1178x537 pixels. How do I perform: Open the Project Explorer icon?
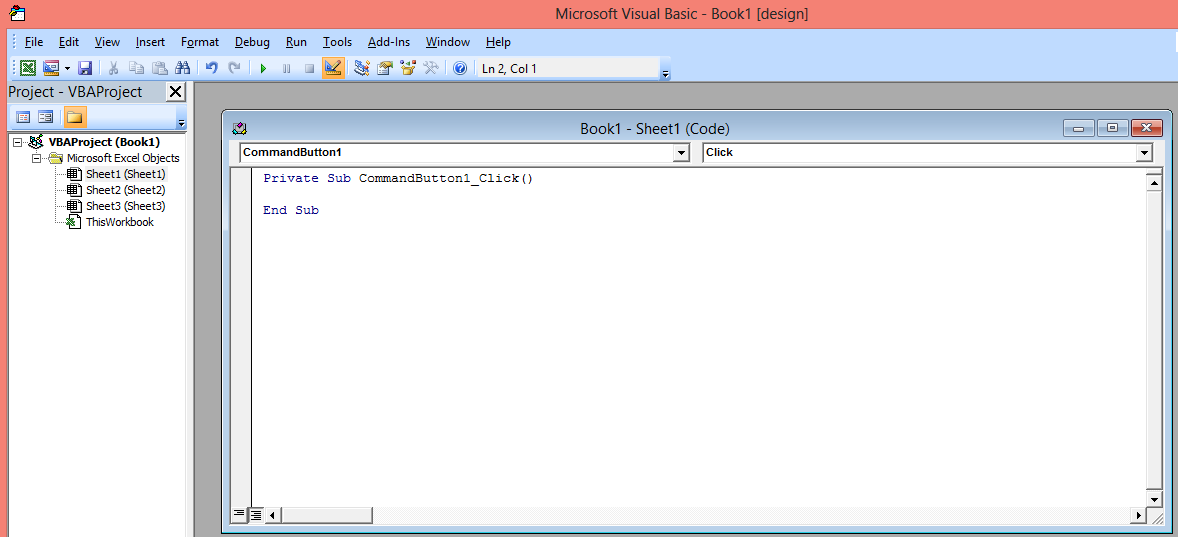(x=361, y=68)
